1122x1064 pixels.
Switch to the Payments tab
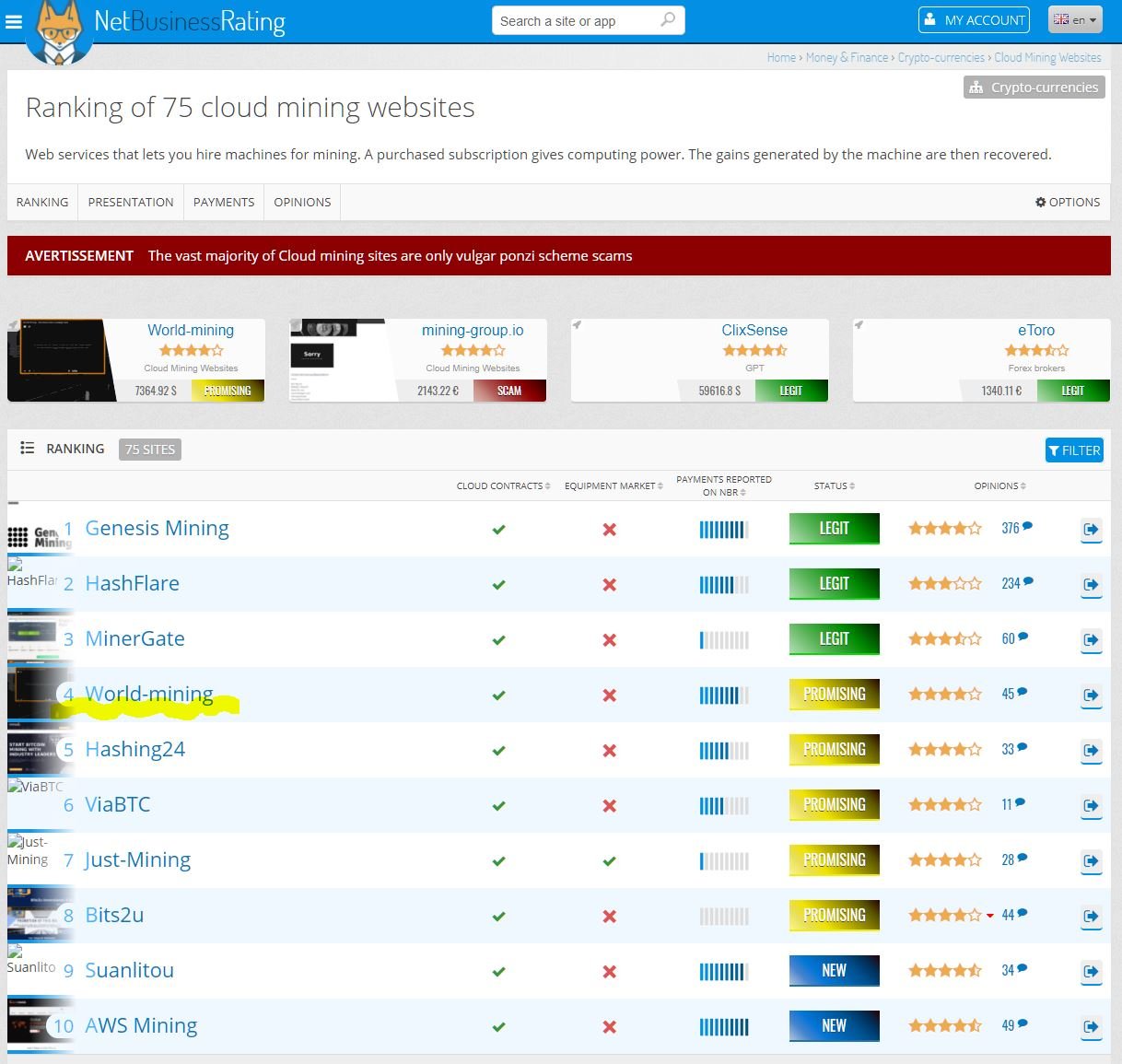(x=224, y=202)
